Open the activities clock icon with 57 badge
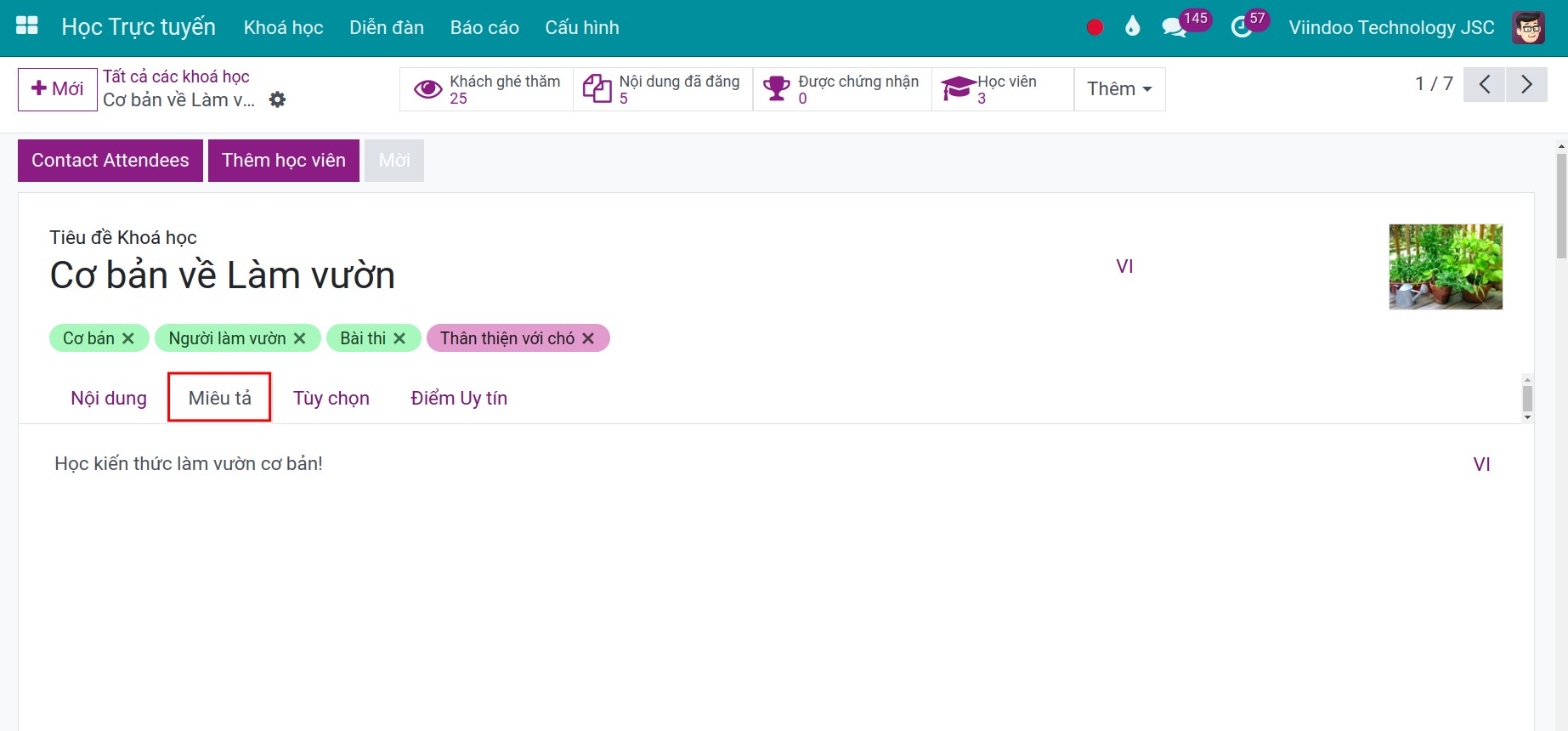Viewport: 1568px width, 731px height. point(1242,27)
